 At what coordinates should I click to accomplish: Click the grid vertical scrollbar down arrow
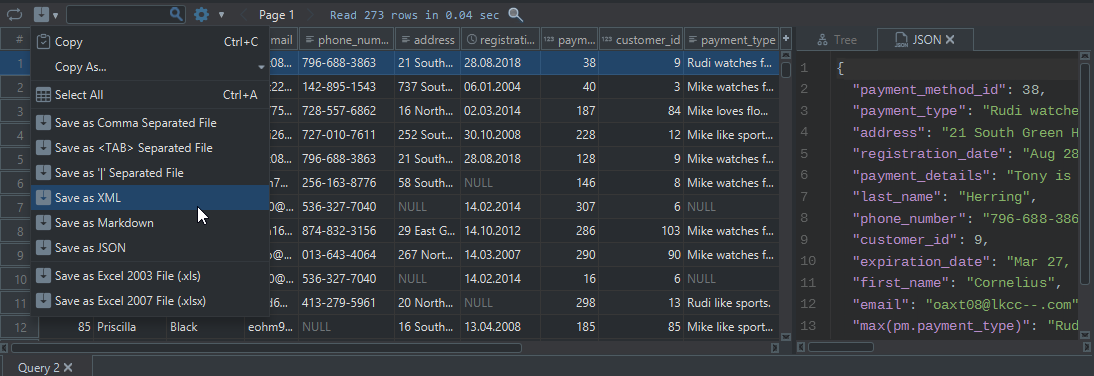pyautogui.click(x=786, y=337)
